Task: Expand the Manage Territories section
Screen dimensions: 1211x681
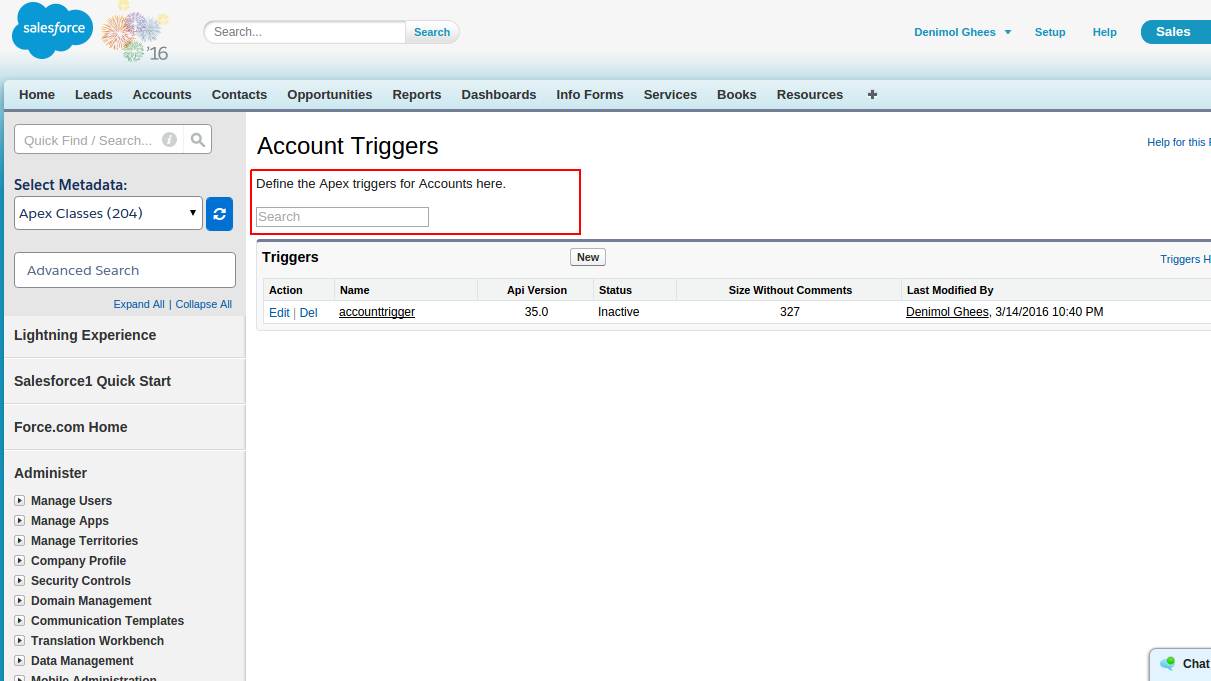Action: 20,541
